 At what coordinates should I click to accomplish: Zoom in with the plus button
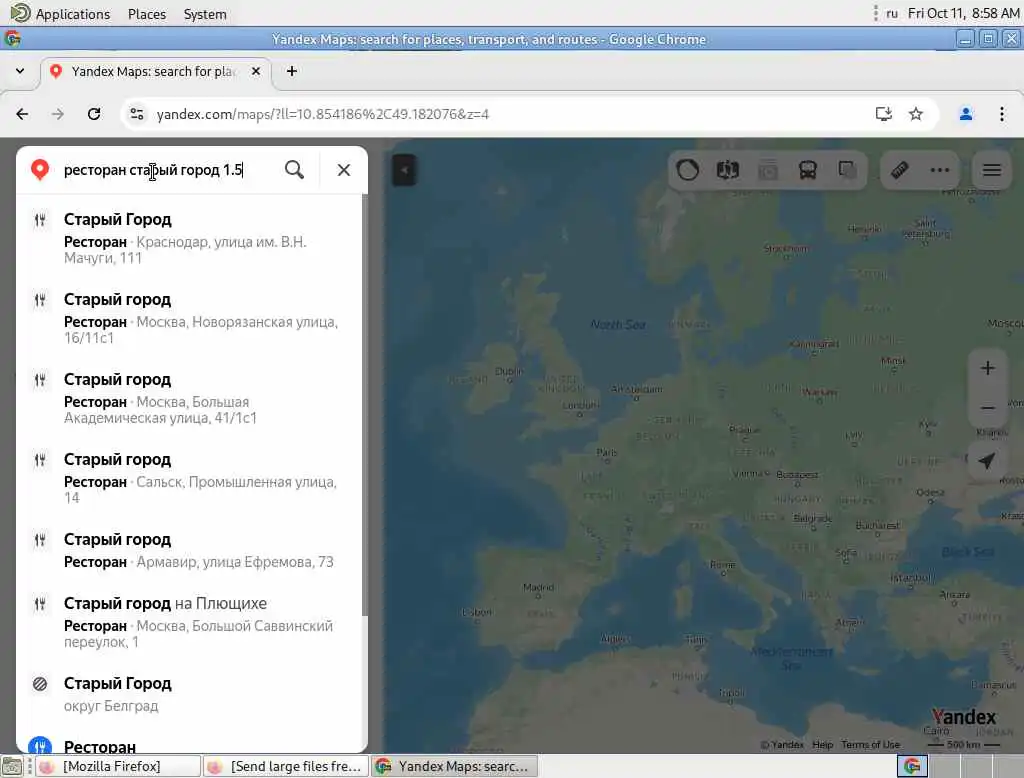click(x=987, y=368)
